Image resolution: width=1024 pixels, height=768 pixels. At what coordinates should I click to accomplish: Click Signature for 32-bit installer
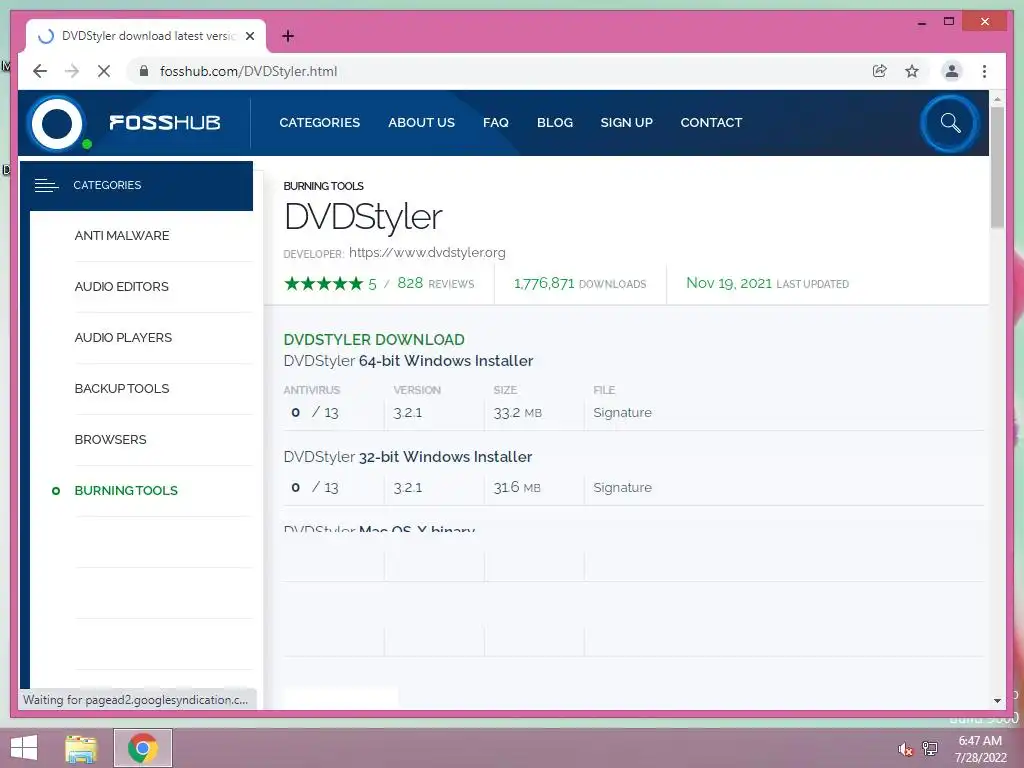pyautogui.click(x=622, y=488)
